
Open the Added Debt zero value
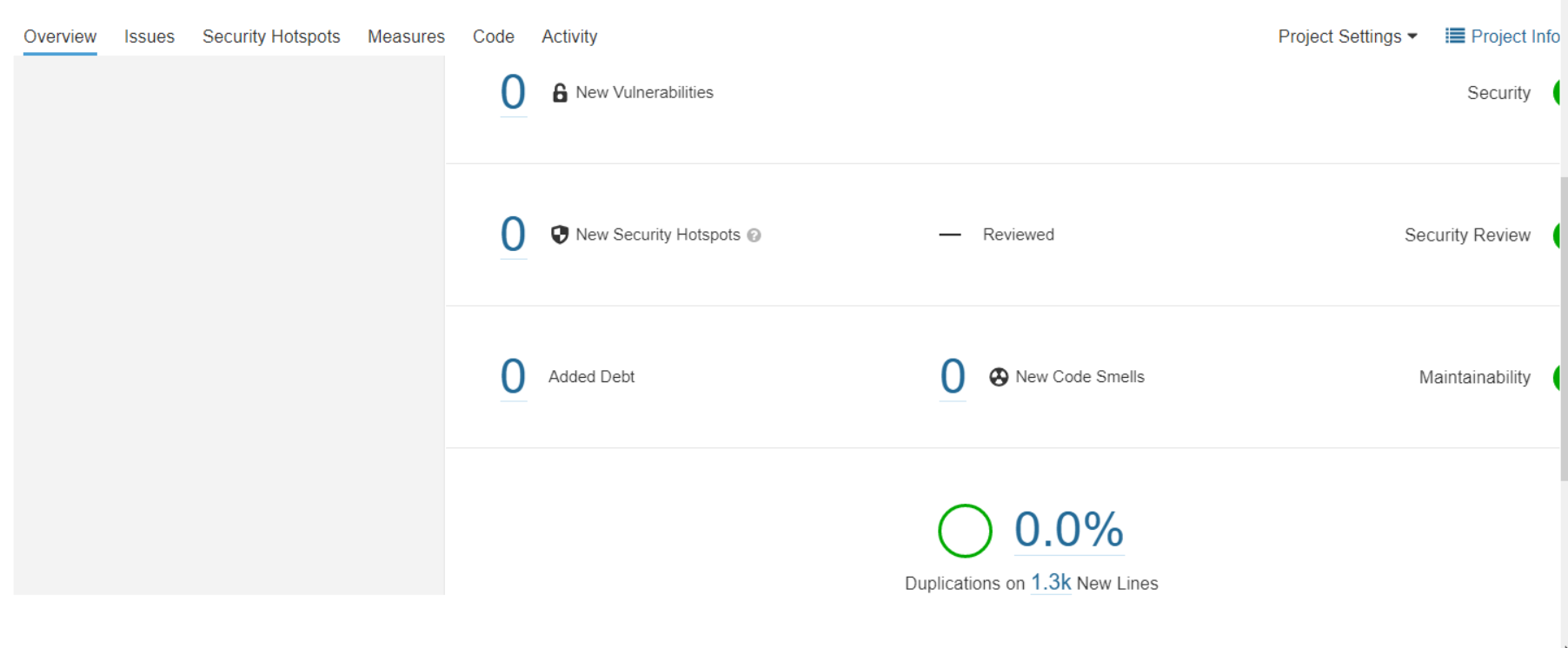click(513, 377)
